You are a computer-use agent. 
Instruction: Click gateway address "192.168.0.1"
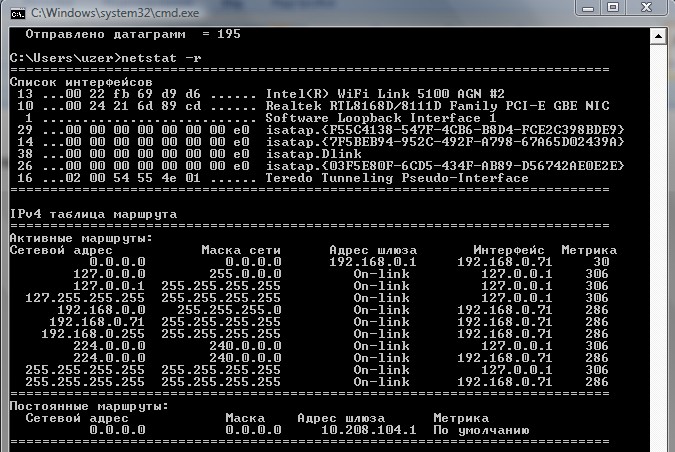pyautogui.click(x=373, y=262)
